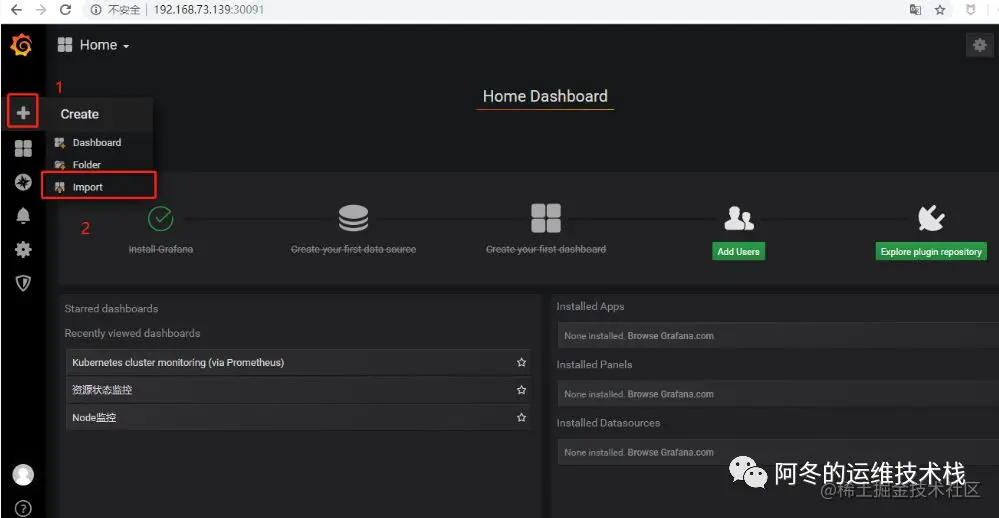Bookmark page with star icon
Screen dimensions: 999x518
pyautogui.click(x=940, y=10)
